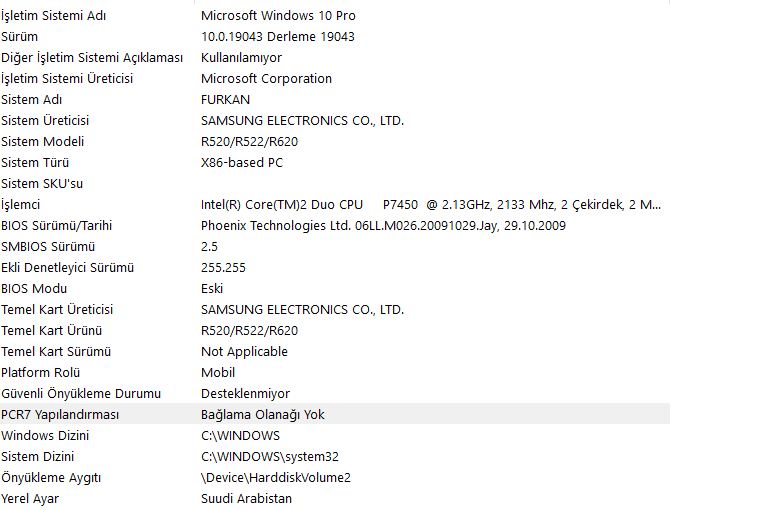Select the İşlemci Intel Core 2 Duo row
Screen dimensions: 766x510
tap(335, 205)
